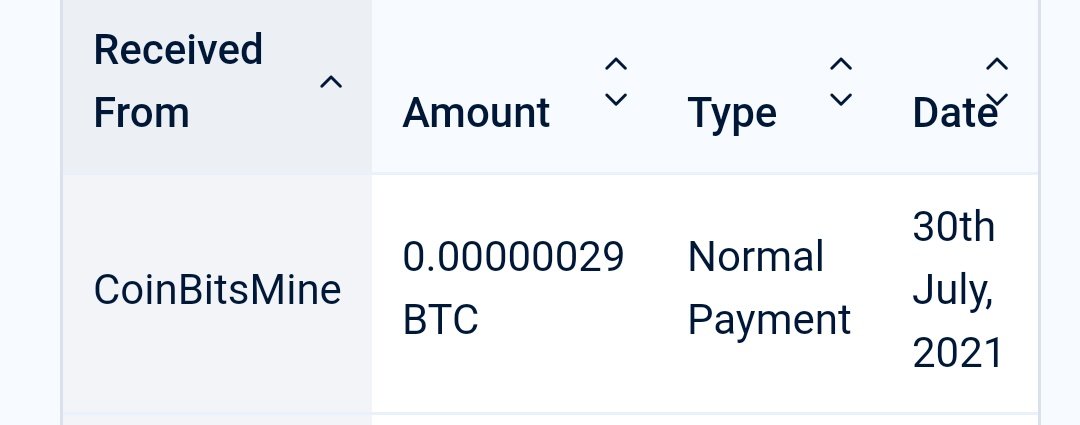Select the Amount column header text
Image resolution: width=1080 pixels, height=425 pixels.
click(476, 113)
